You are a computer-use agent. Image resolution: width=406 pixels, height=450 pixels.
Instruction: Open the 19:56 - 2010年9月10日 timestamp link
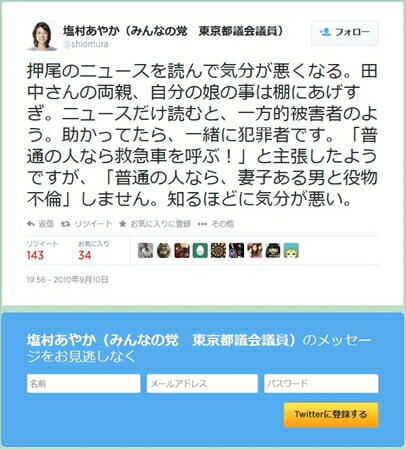coord(68,279)
